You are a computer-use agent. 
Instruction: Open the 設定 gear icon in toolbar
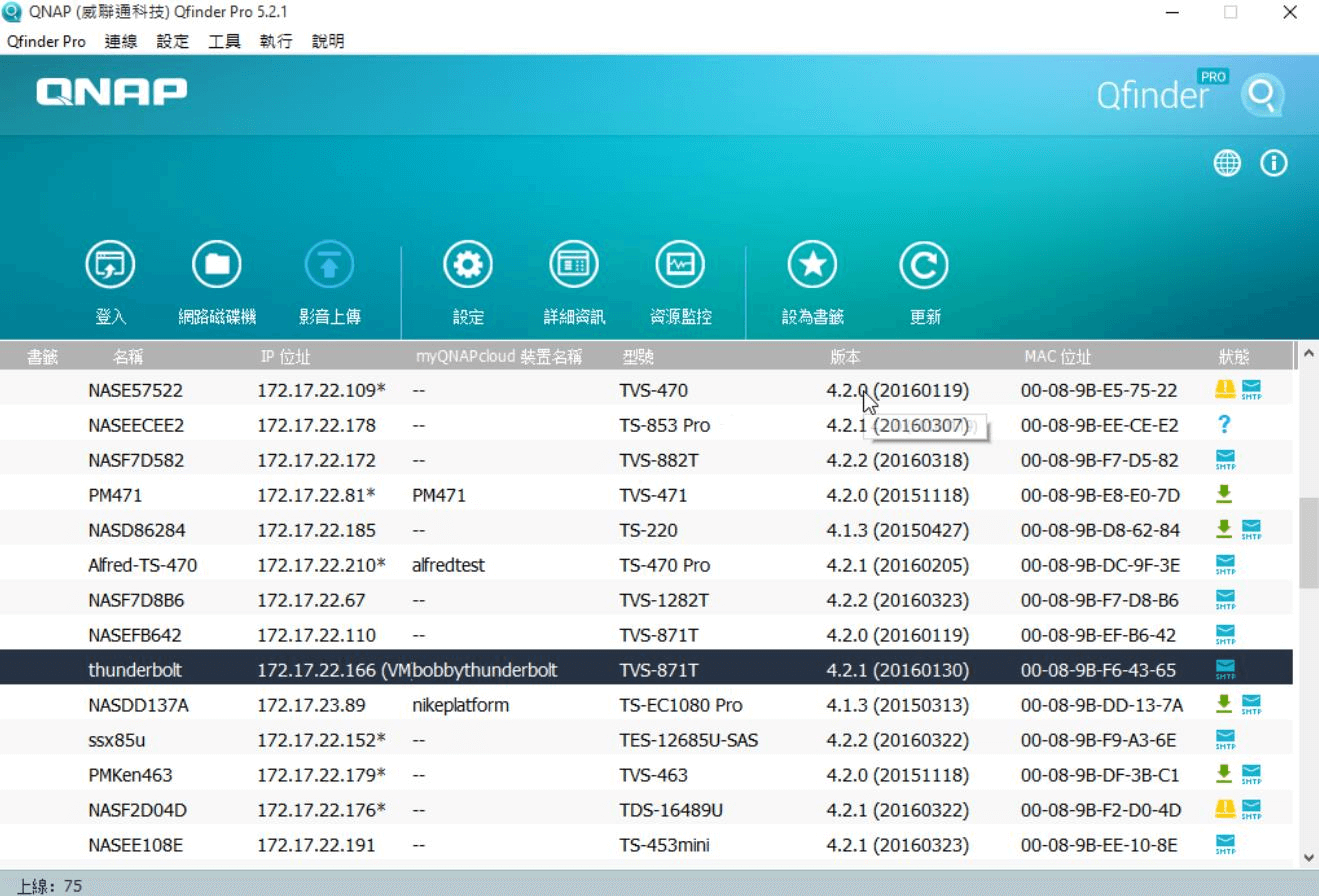(x=468, y=266)
